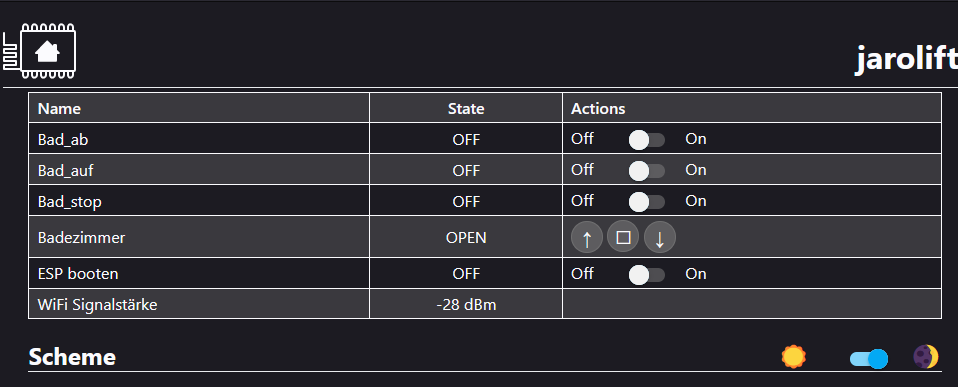Image resolution: width=958 pixels, height=387 pixels.
Task: Toggle the ESP booten switch
Action: [647, 275]
